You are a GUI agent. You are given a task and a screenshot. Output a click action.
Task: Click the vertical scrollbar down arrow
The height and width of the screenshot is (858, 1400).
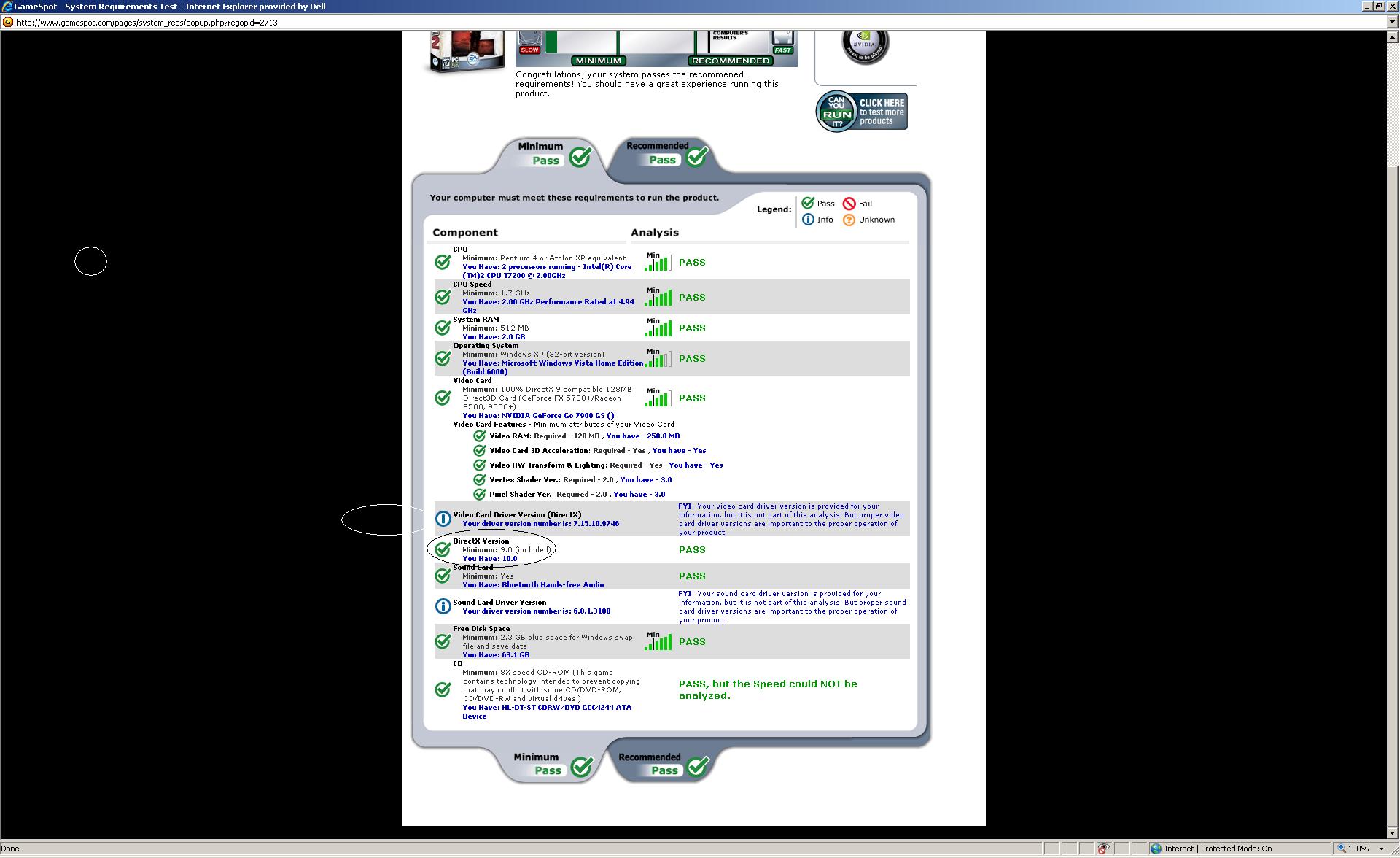[x=1393, y=833]
